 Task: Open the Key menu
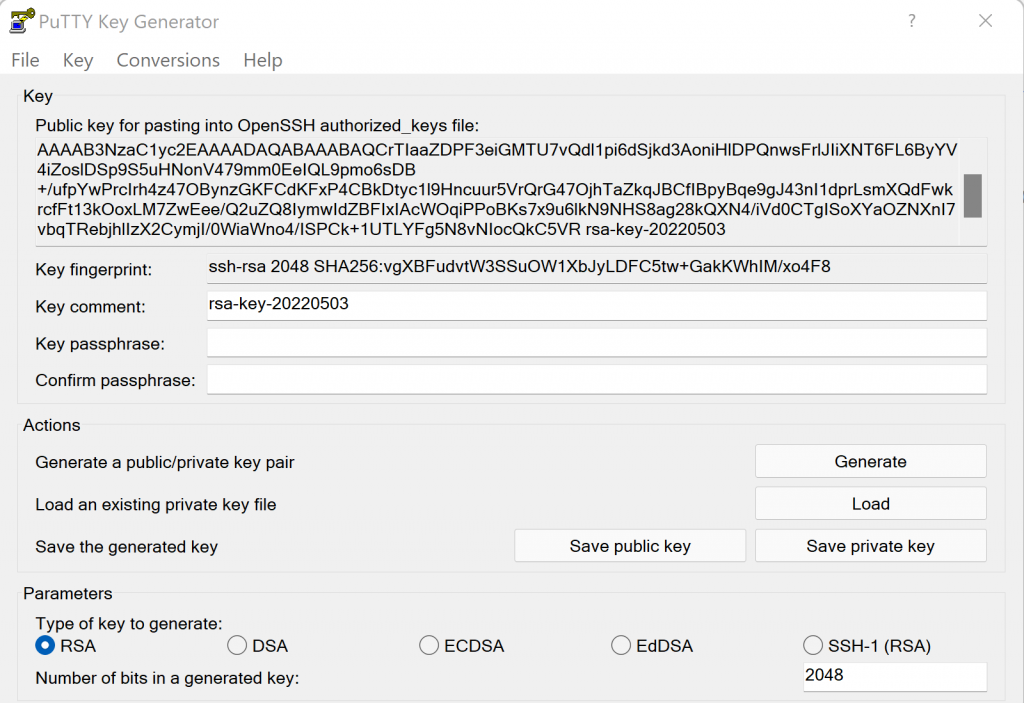(x=78, y=60)
